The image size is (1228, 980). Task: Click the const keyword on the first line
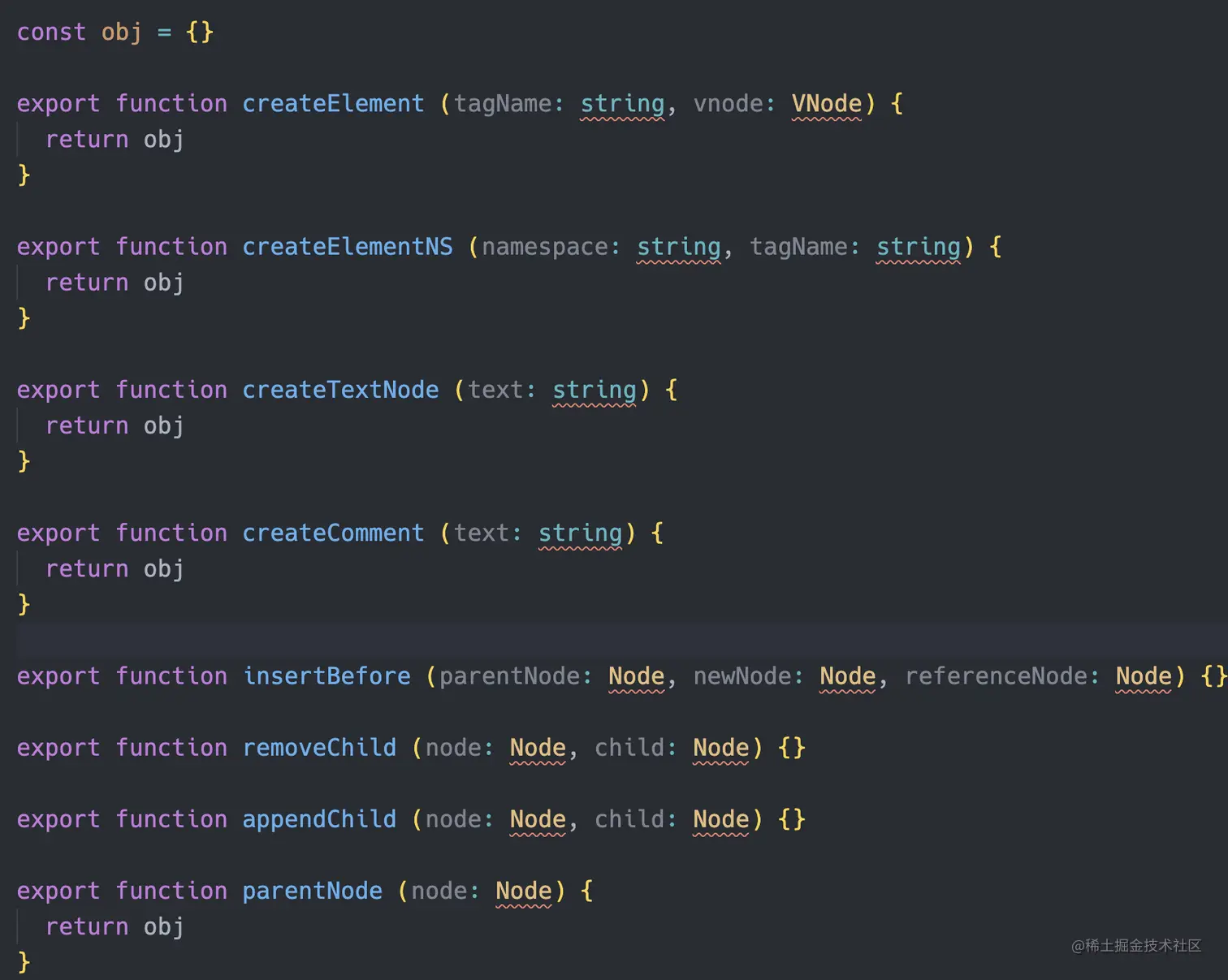click(51, 32)
